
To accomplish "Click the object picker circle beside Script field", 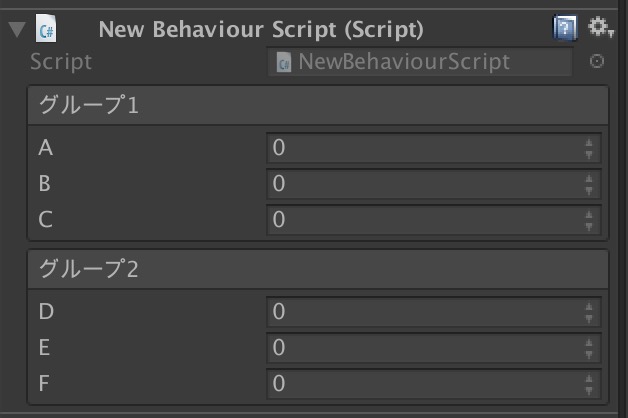I will tap(597, 62).
